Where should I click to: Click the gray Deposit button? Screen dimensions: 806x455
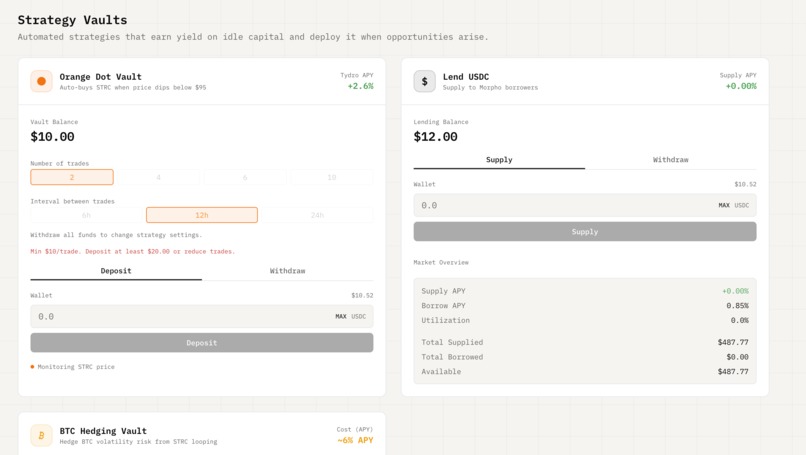(x=202, y=343)
